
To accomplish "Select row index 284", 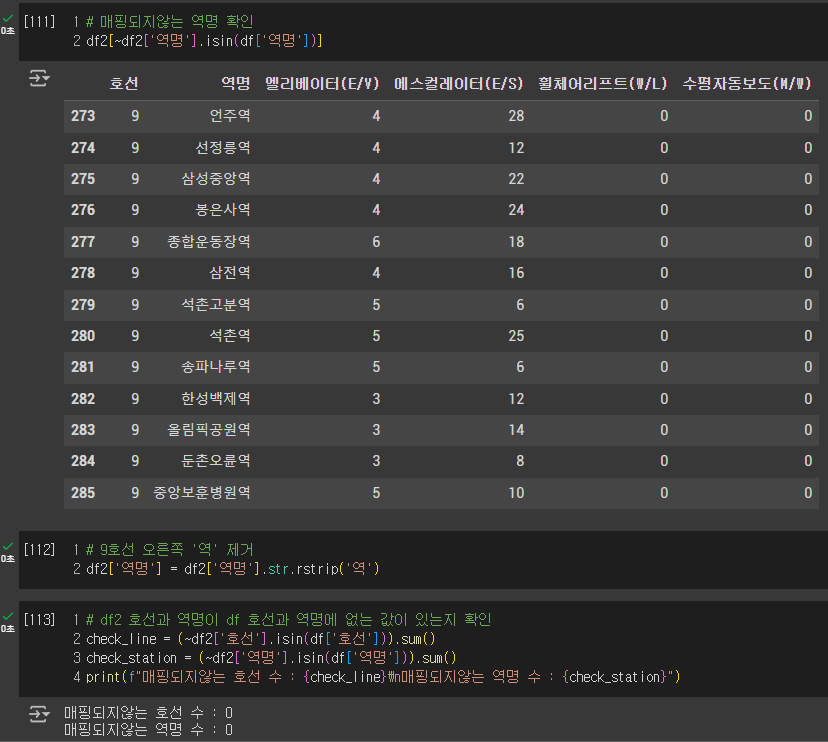I will [x=83, y=461].
